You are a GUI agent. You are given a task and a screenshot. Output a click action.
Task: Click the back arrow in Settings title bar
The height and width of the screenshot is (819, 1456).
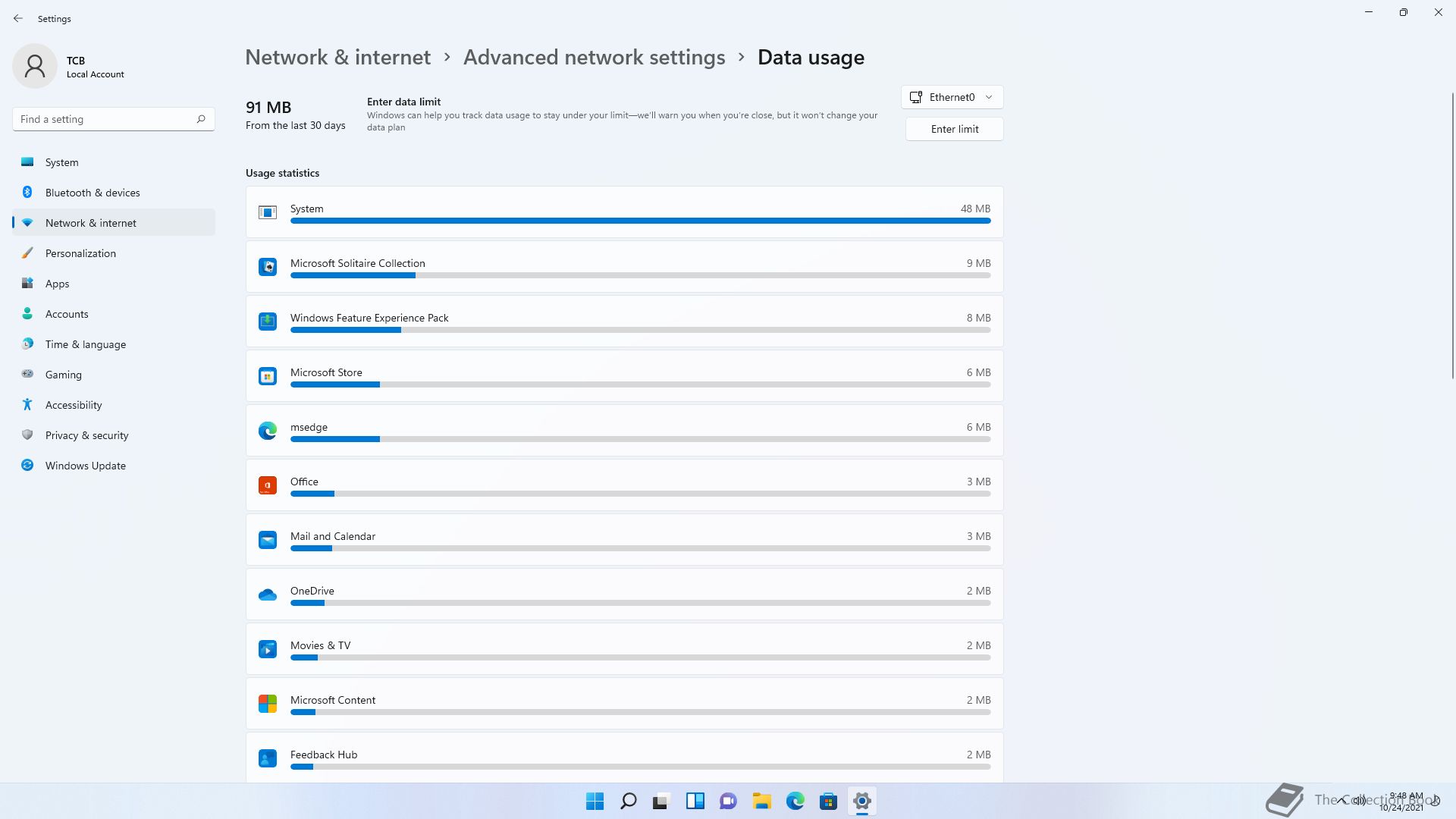[x=18, y=18]
